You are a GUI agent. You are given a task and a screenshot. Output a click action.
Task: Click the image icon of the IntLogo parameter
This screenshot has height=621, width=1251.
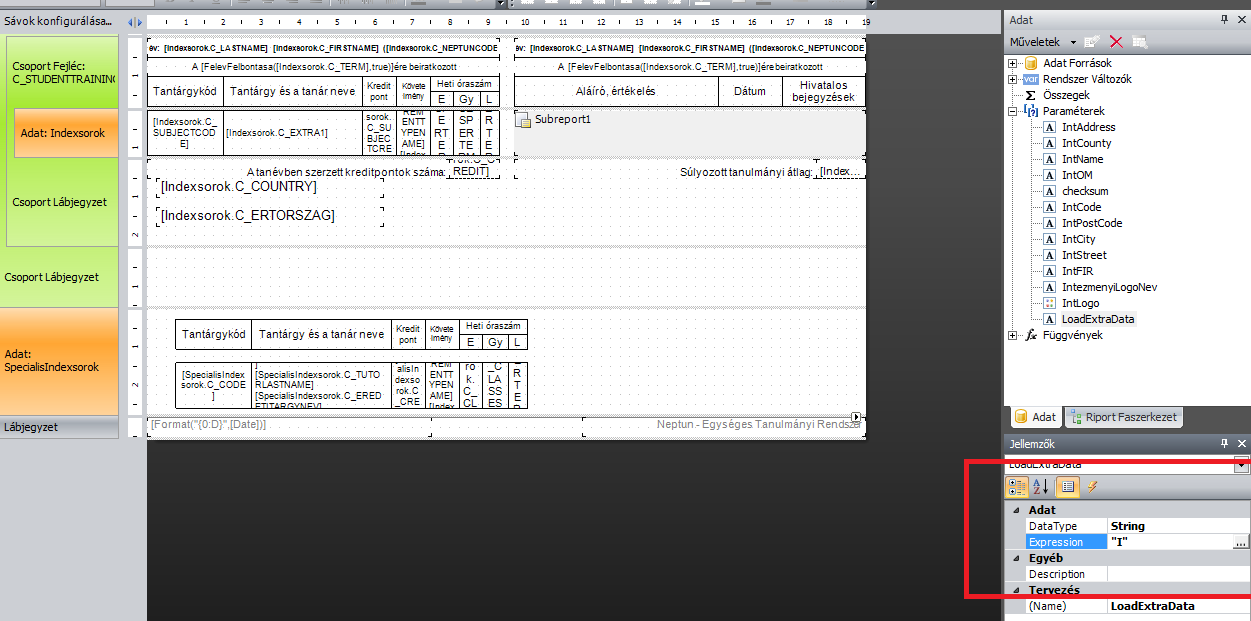(1049, 303)
